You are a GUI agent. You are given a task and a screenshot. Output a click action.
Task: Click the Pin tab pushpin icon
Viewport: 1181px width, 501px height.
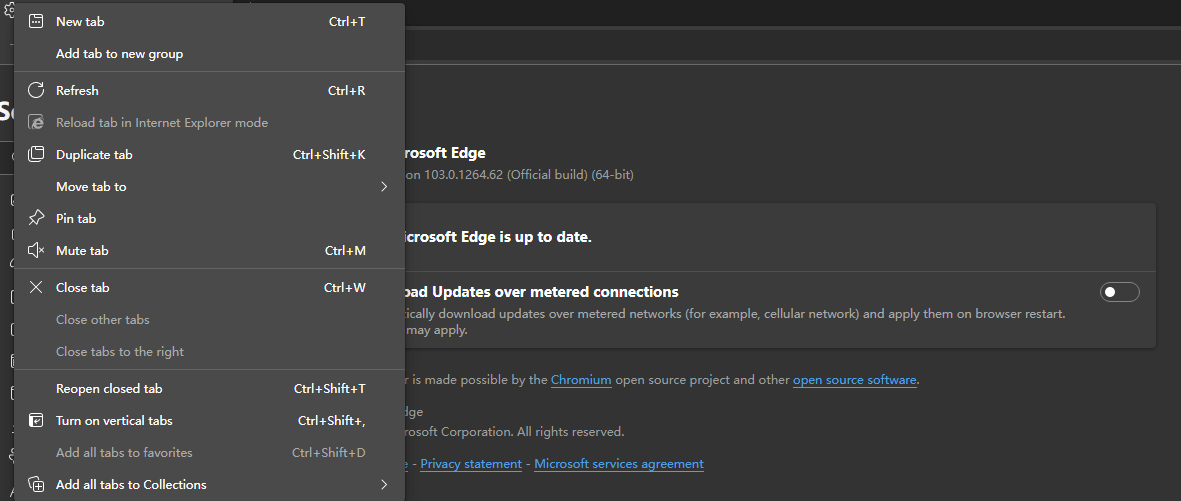click(35, 218)
